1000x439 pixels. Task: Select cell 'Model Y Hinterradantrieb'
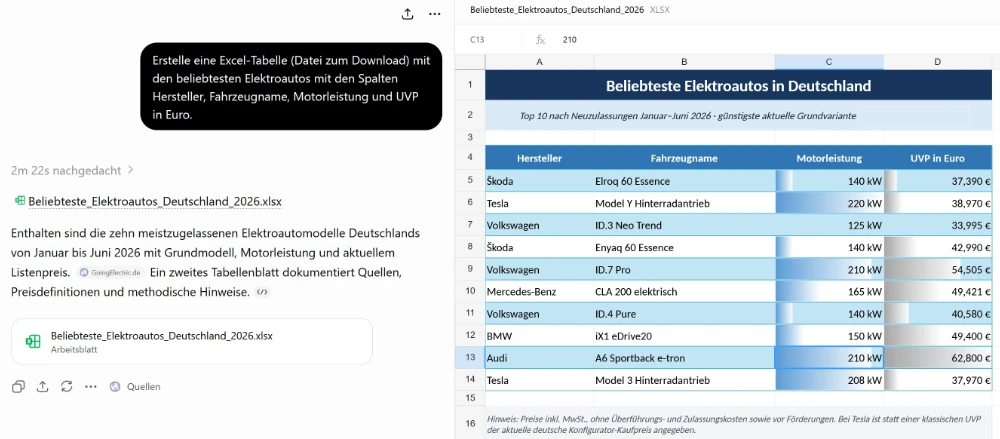point(684,203)
